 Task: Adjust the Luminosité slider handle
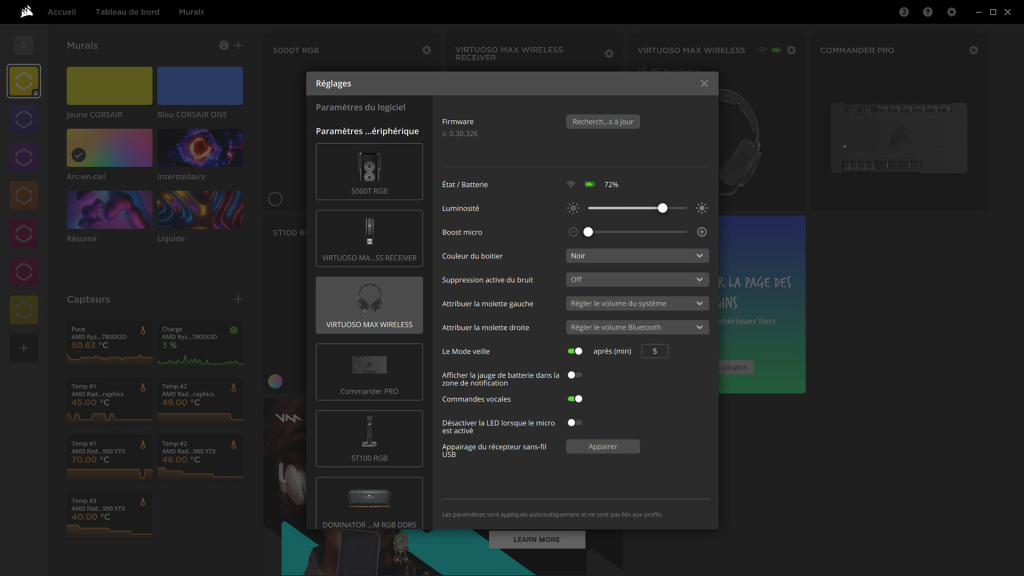point(662,208)
